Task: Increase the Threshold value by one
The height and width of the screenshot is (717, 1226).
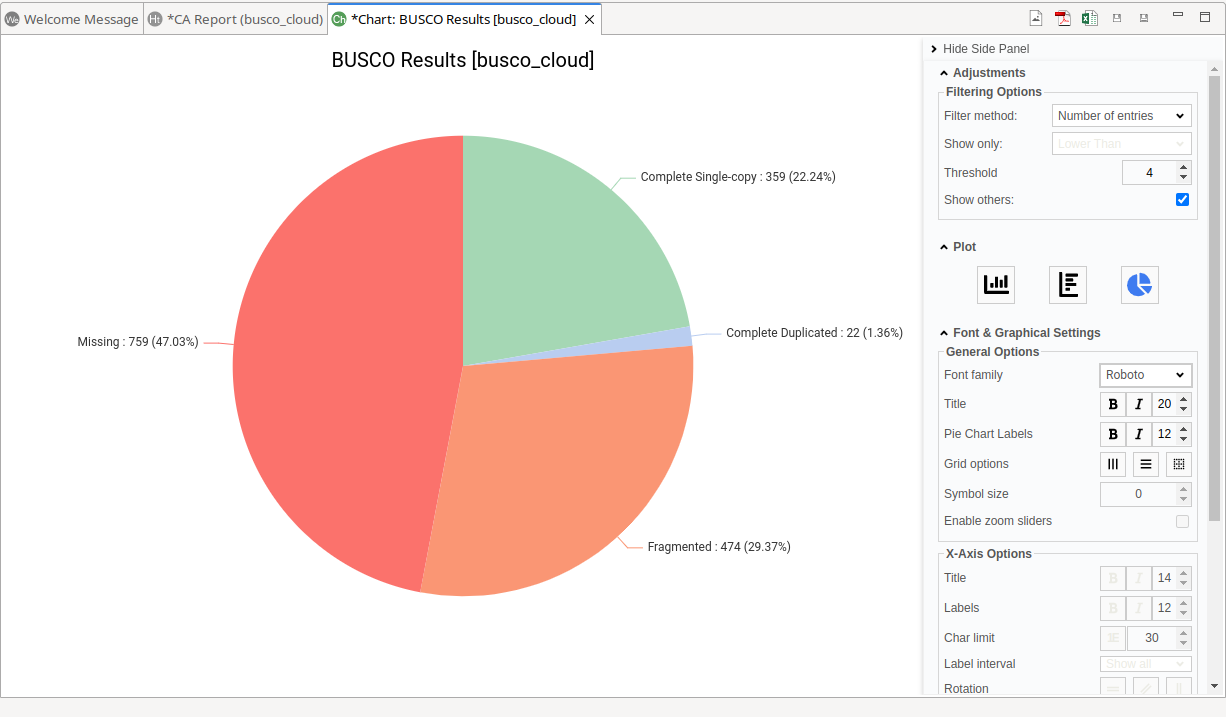Action: click(x=1184, y=168)
